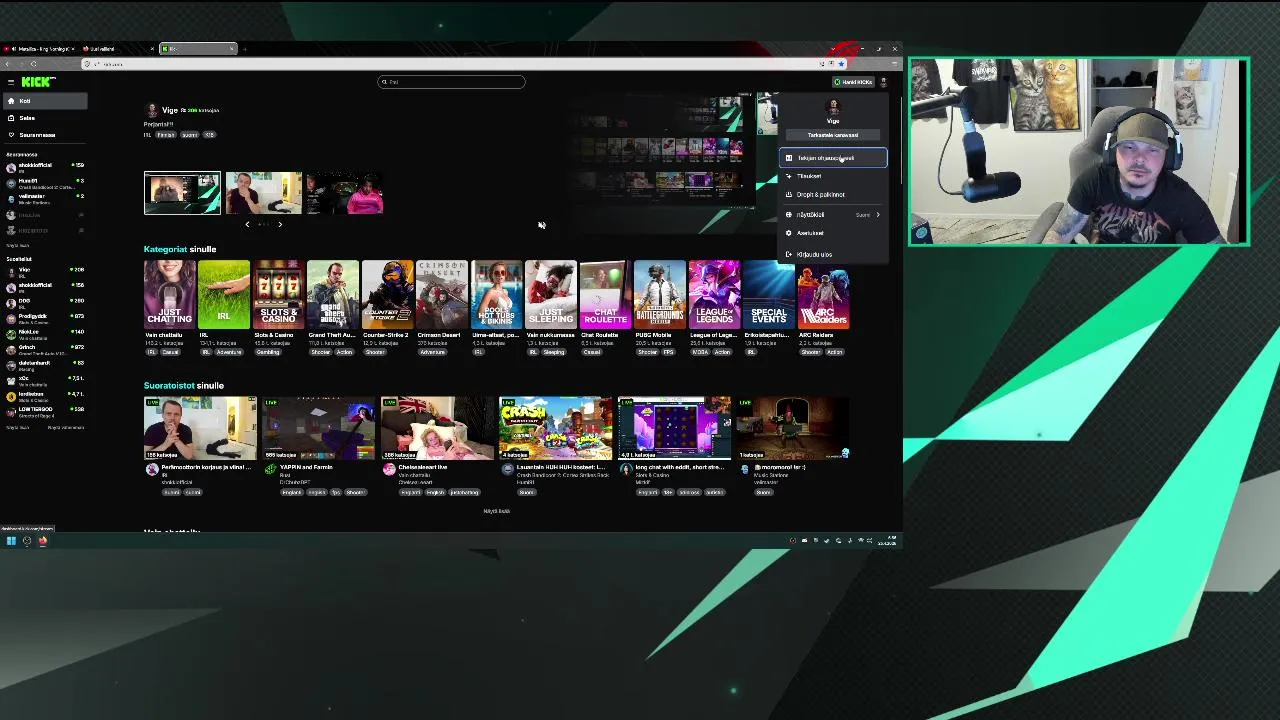Open the PUBG Battlegrounds category card

[x=660, y=294]
